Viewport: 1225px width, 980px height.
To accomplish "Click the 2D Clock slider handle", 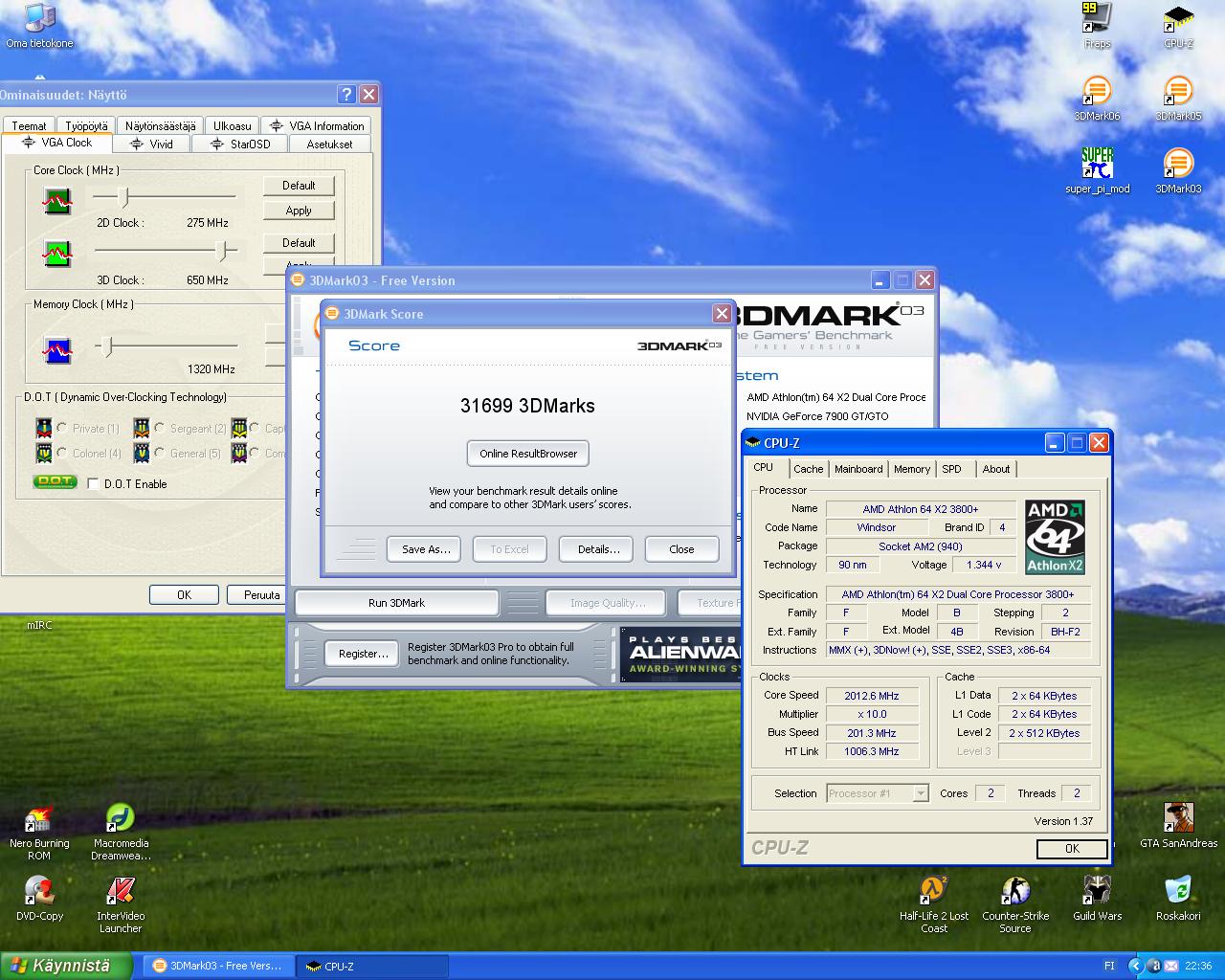I will click(123, 197).
